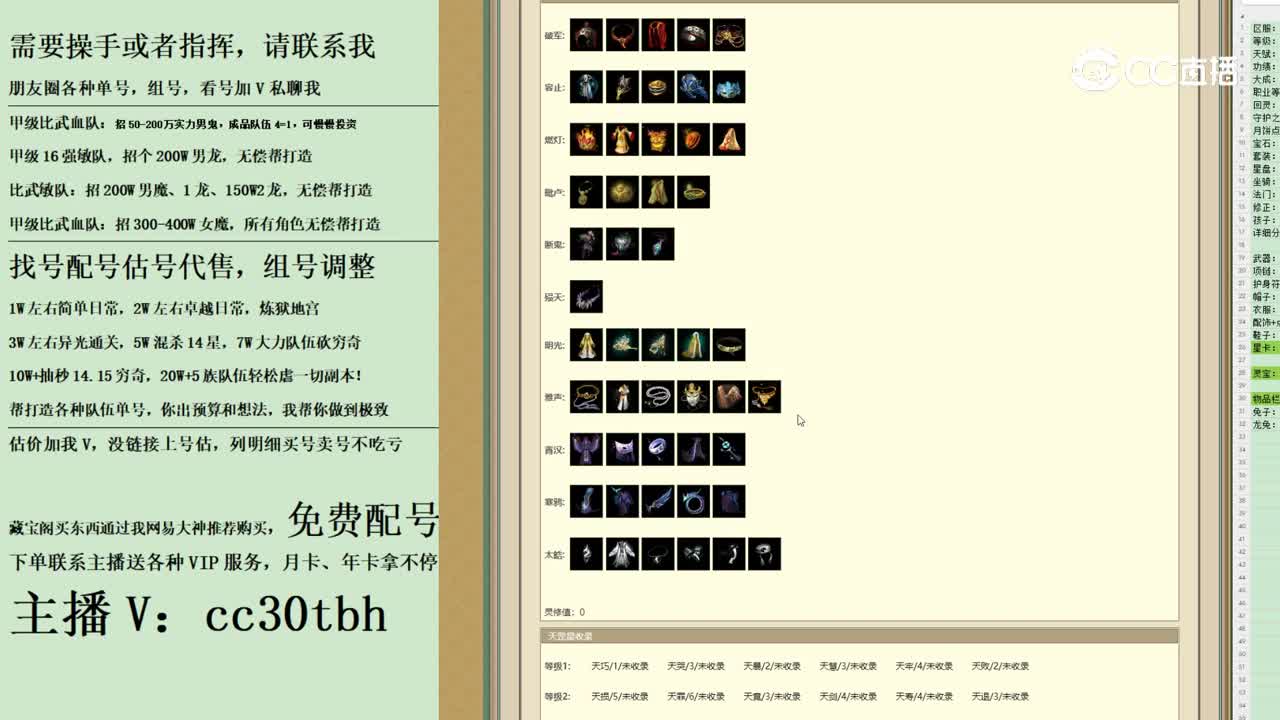Click the only icon in the 猿天 row

coord(586,296)
